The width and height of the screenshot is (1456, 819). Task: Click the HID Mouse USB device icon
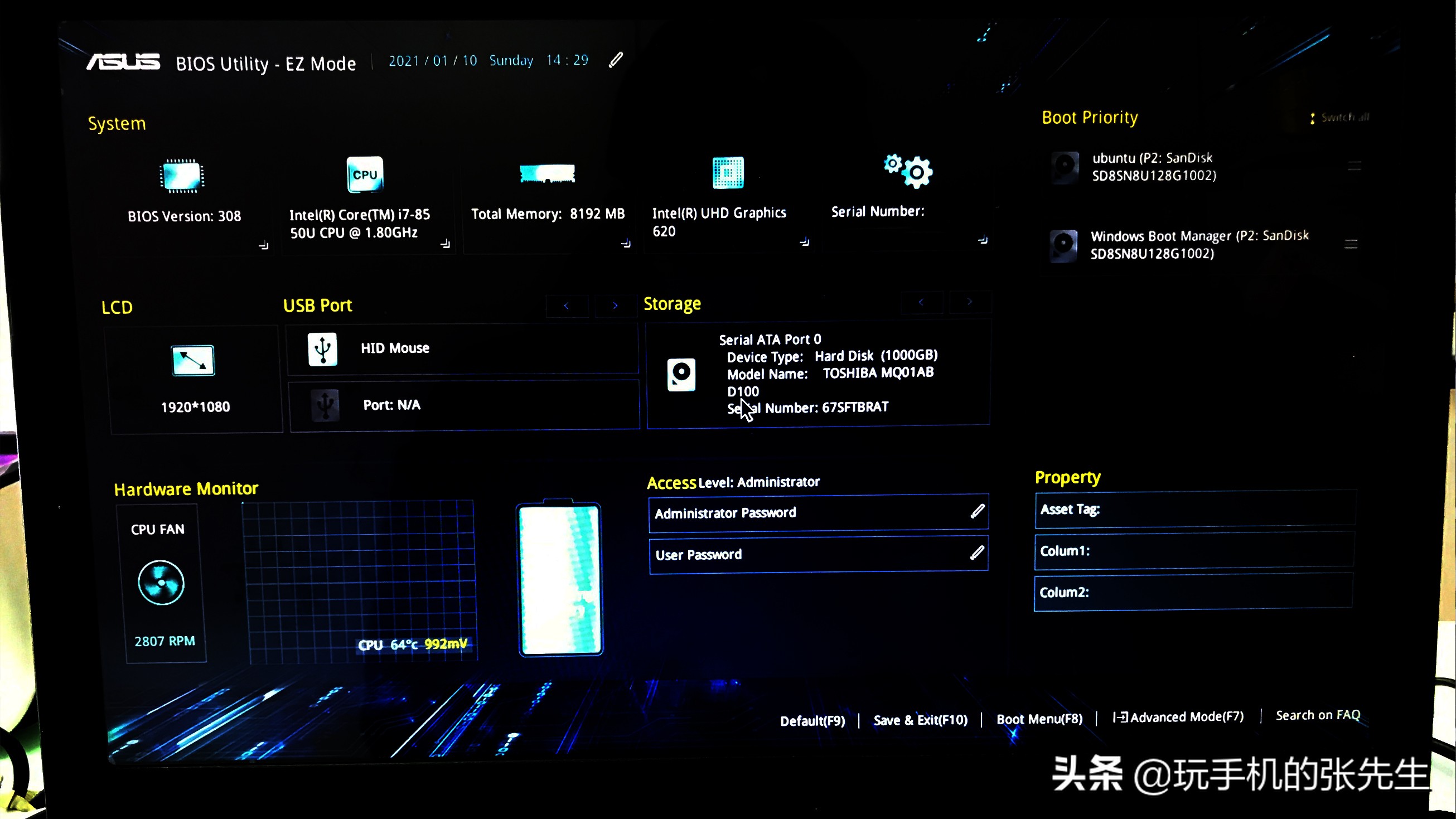[x=322, y=348]
